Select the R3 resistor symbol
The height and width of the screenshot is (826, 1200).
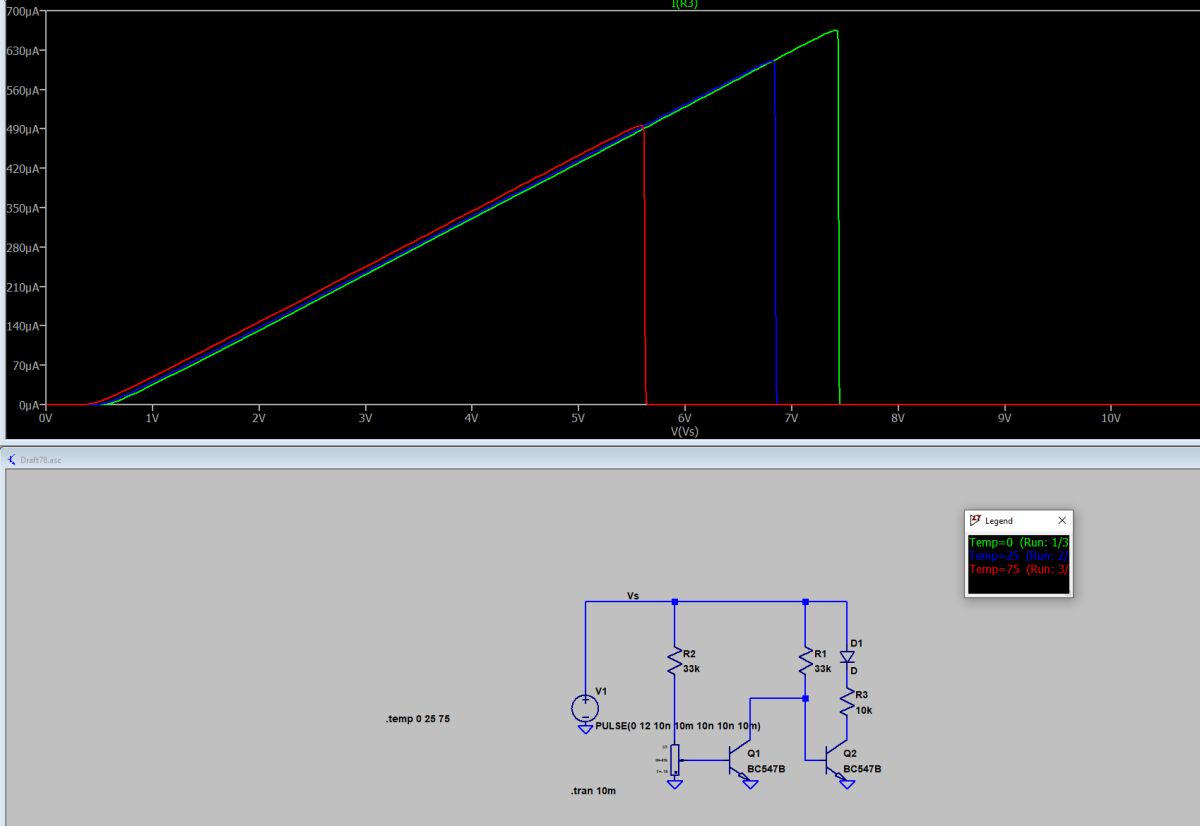(x=847, y=700)
